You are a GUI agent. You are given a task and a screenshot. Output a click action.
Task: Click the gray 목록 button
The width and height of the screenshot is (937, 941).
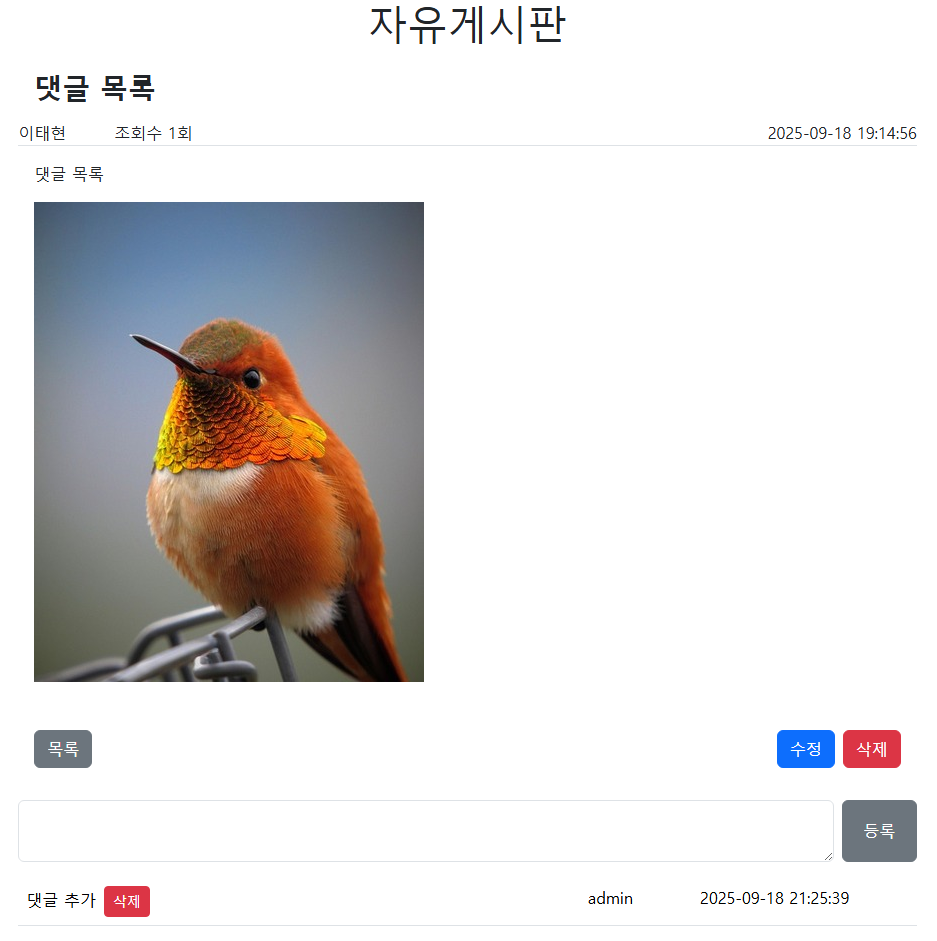point(63,749)
